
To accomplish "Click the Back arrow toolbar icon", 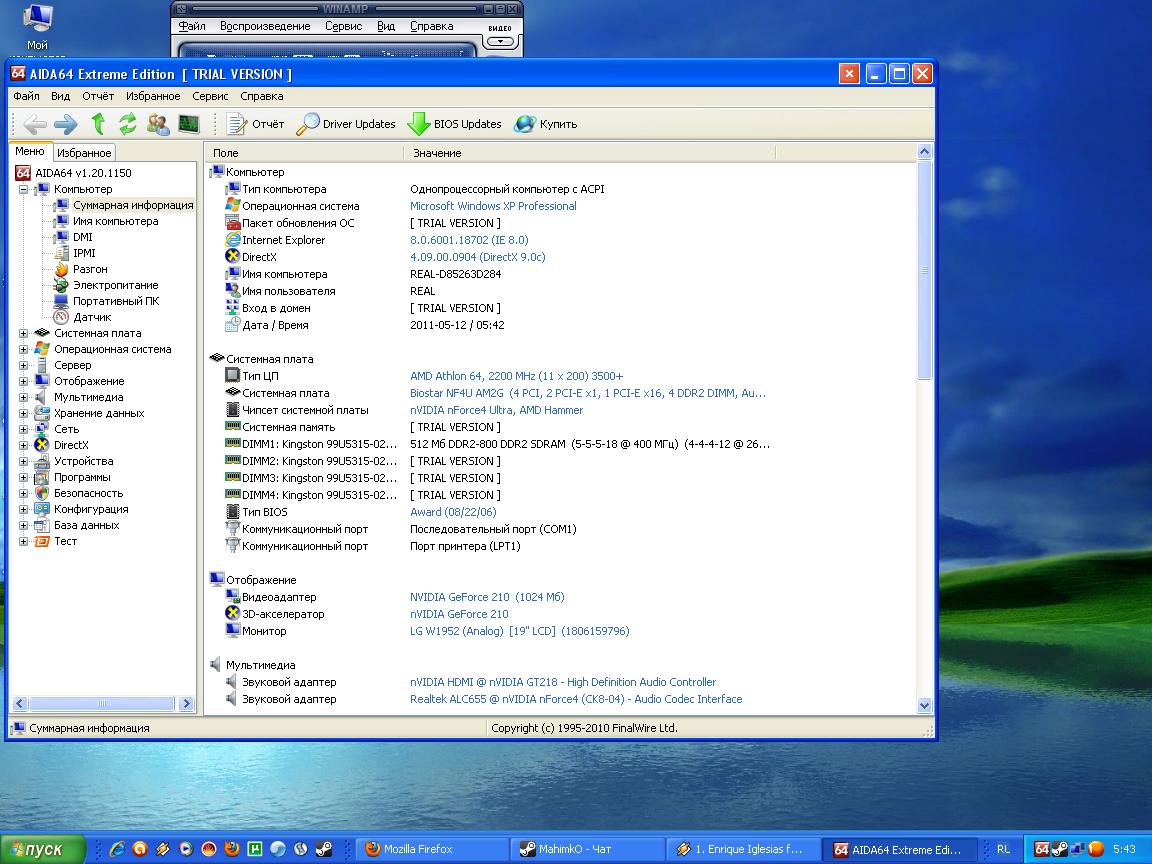I will coord(35,124).
